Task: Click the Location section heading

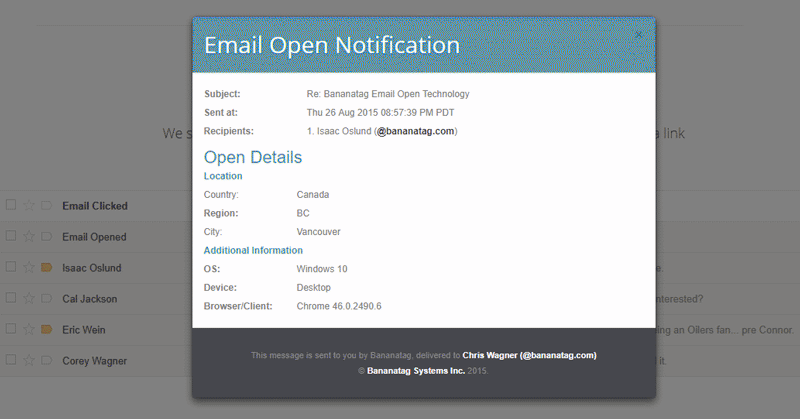Action: pyautogui.click(x=223, y=176)
